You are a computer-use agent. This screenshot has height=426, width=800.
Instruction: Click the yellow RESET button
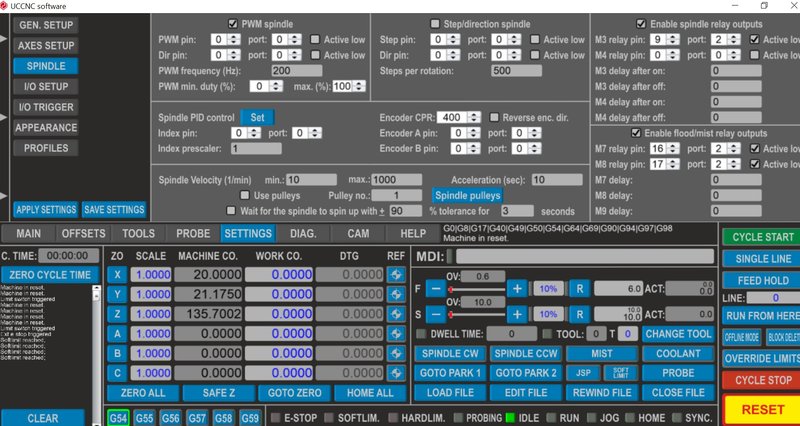pyautogui.click(x=762, y=410)
